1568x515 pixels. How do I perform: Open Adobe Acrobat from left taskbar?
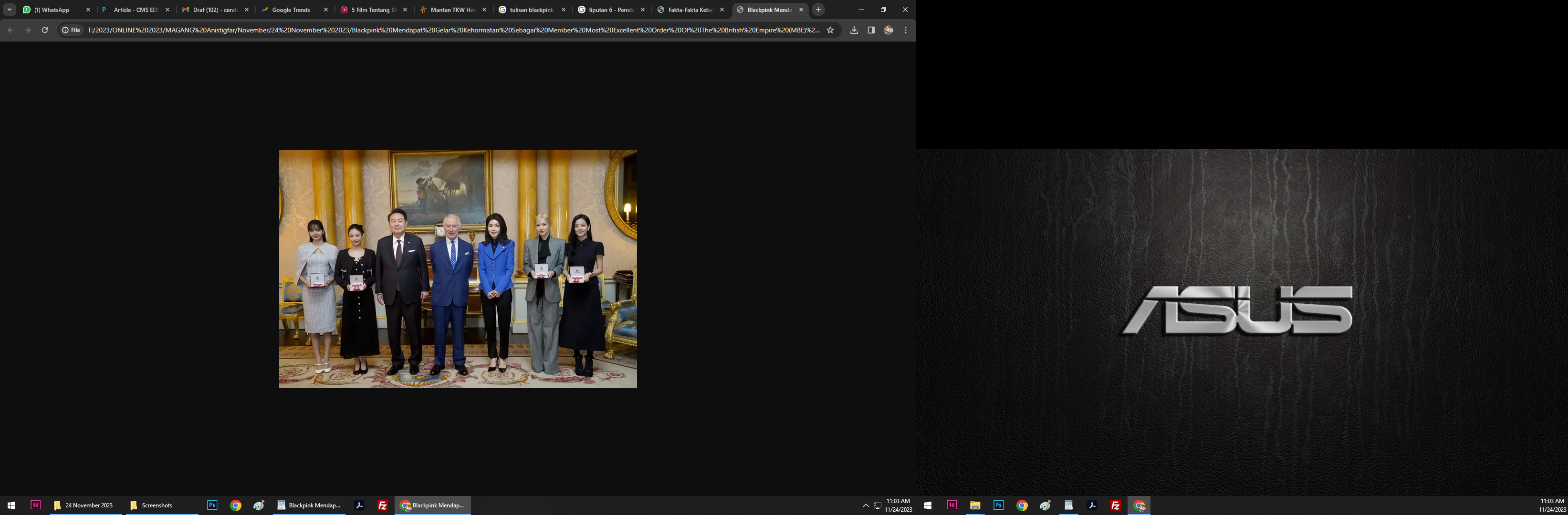tap(359, 505)
